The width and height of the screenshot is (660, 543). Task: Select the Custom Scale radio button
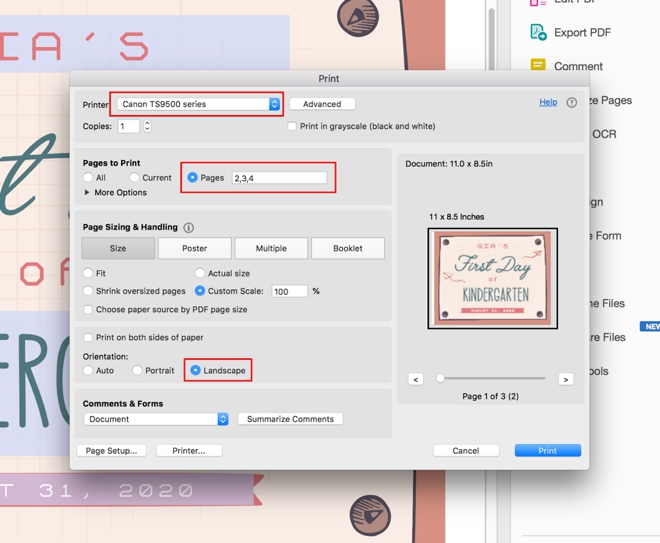(200, 291)
